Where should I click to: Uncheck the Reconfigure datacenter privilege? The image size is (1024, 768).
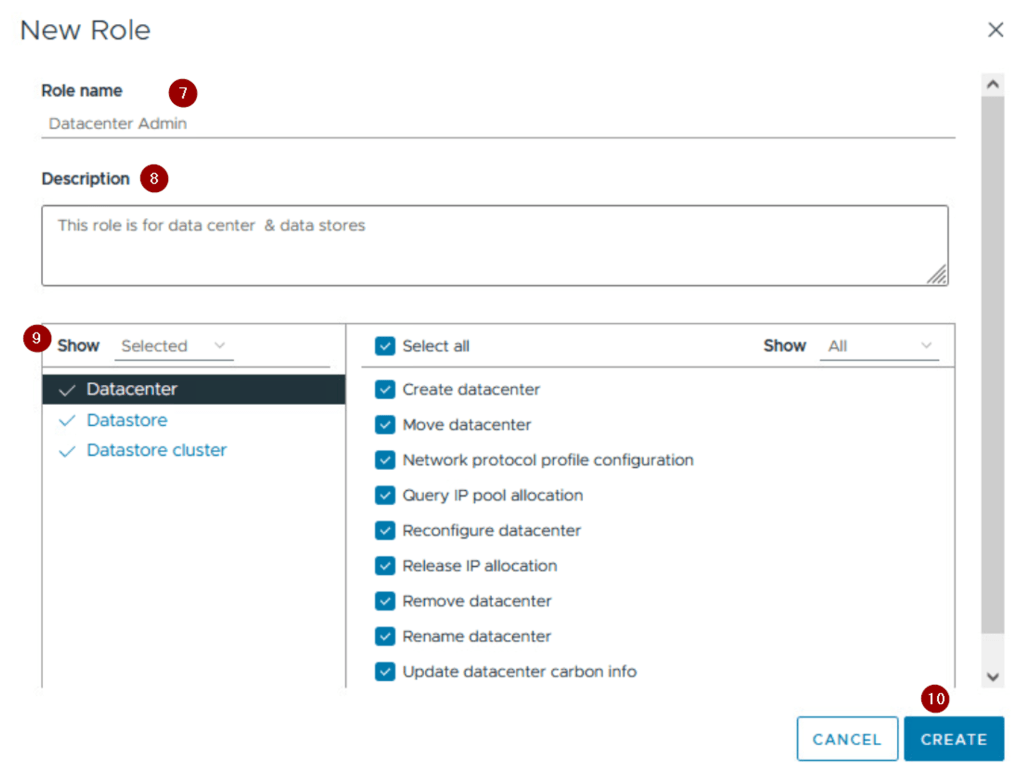coord(385,531)
